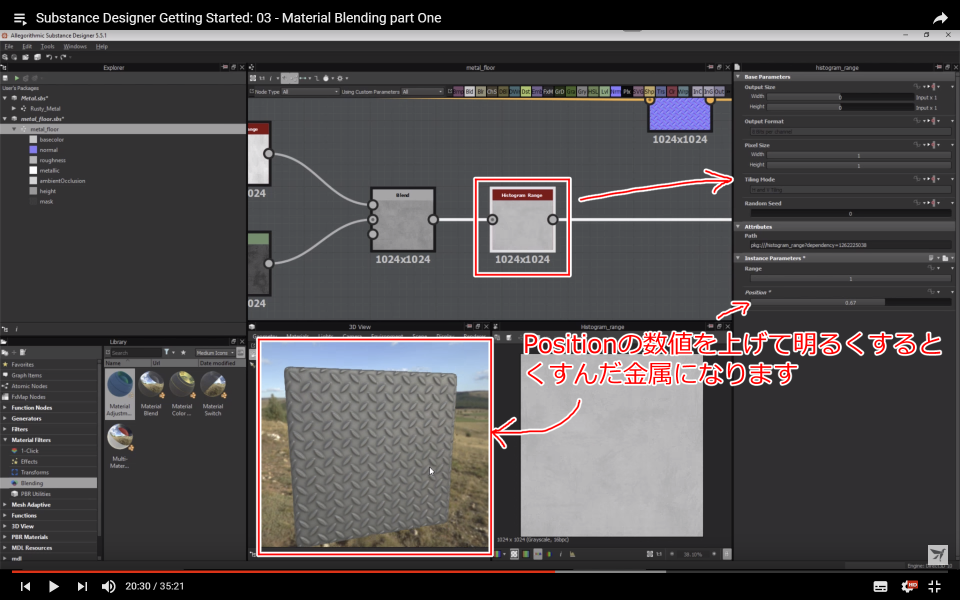960x600 pixels.
Task: Skip to the next video
Action: (x=82, y=586)
